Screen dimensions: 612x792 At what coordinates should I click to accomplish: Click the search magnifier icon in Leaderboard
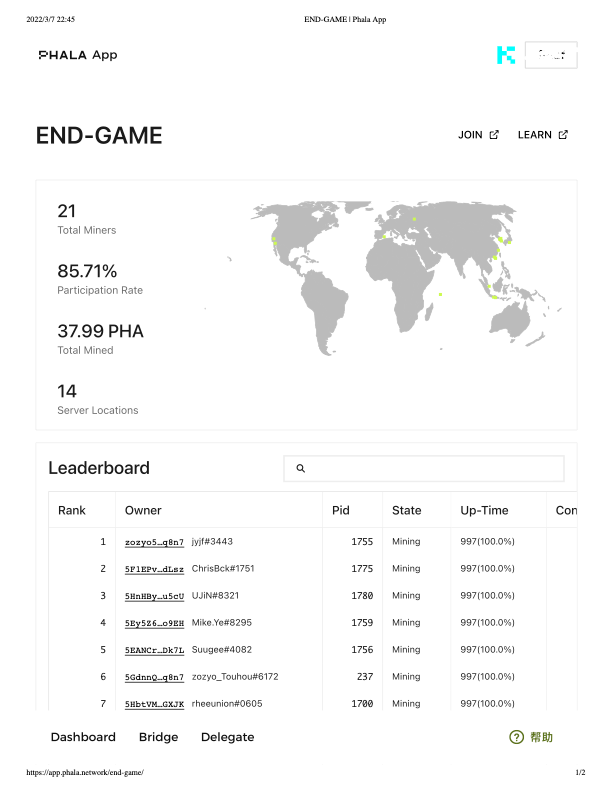[300, 468]
